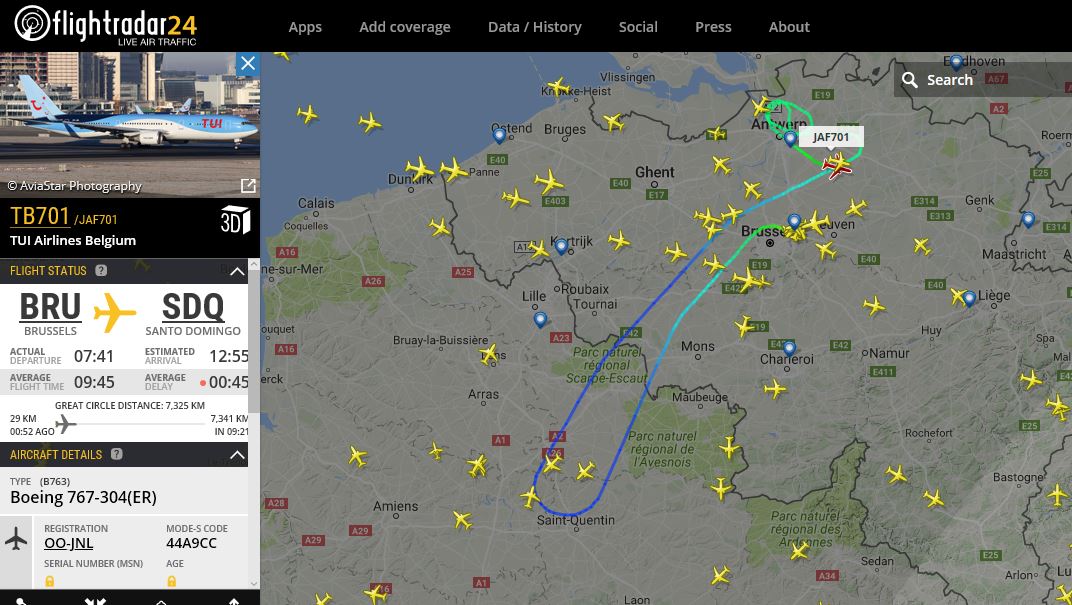Click the SDQ arrival airport link
Image resolution: width=1072 pixels, height=605 pixels.
[x=193, y=306]
